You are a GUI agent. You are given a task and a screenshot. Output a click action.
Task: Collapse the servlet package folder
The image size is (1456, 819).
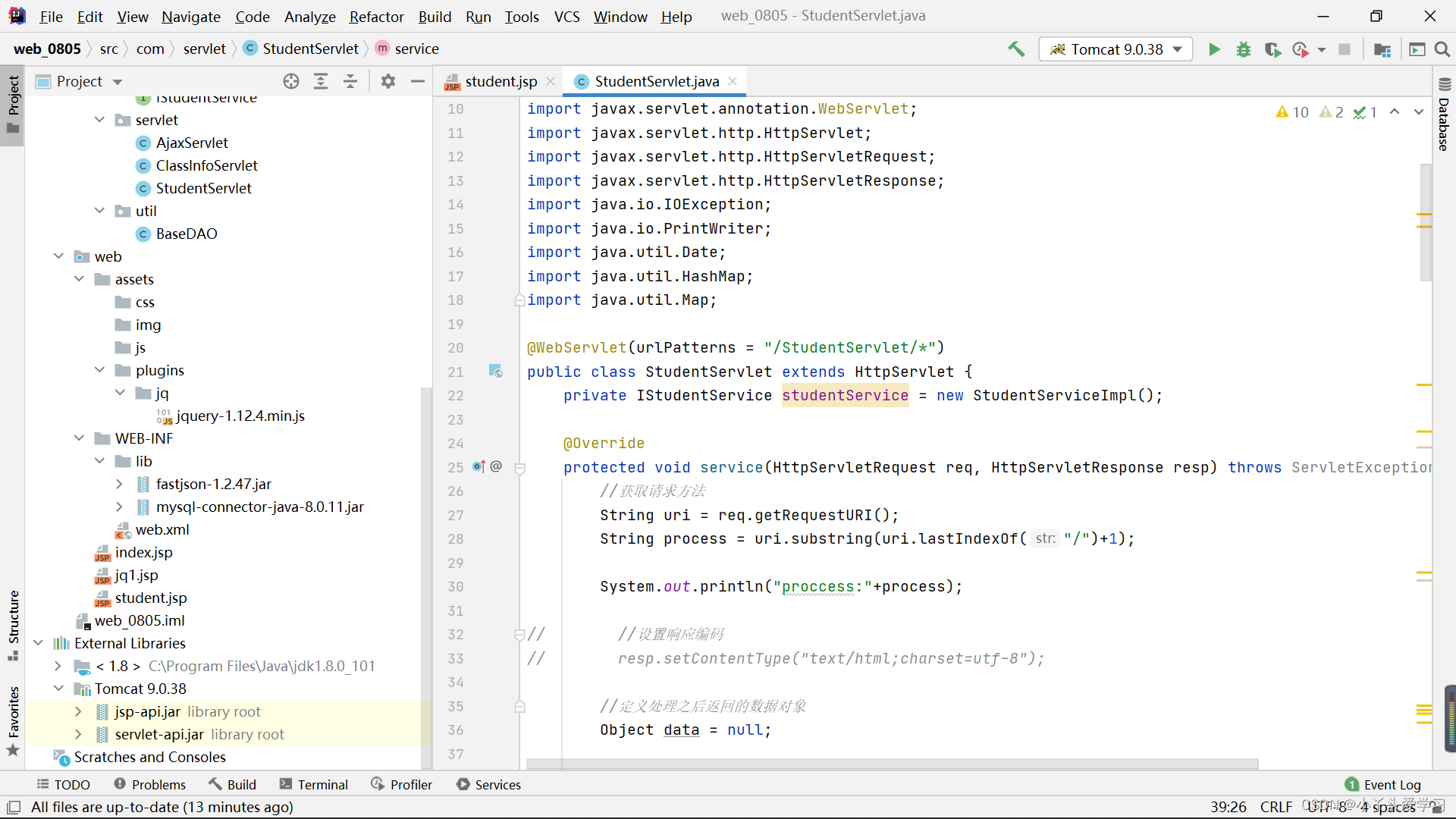99,120
